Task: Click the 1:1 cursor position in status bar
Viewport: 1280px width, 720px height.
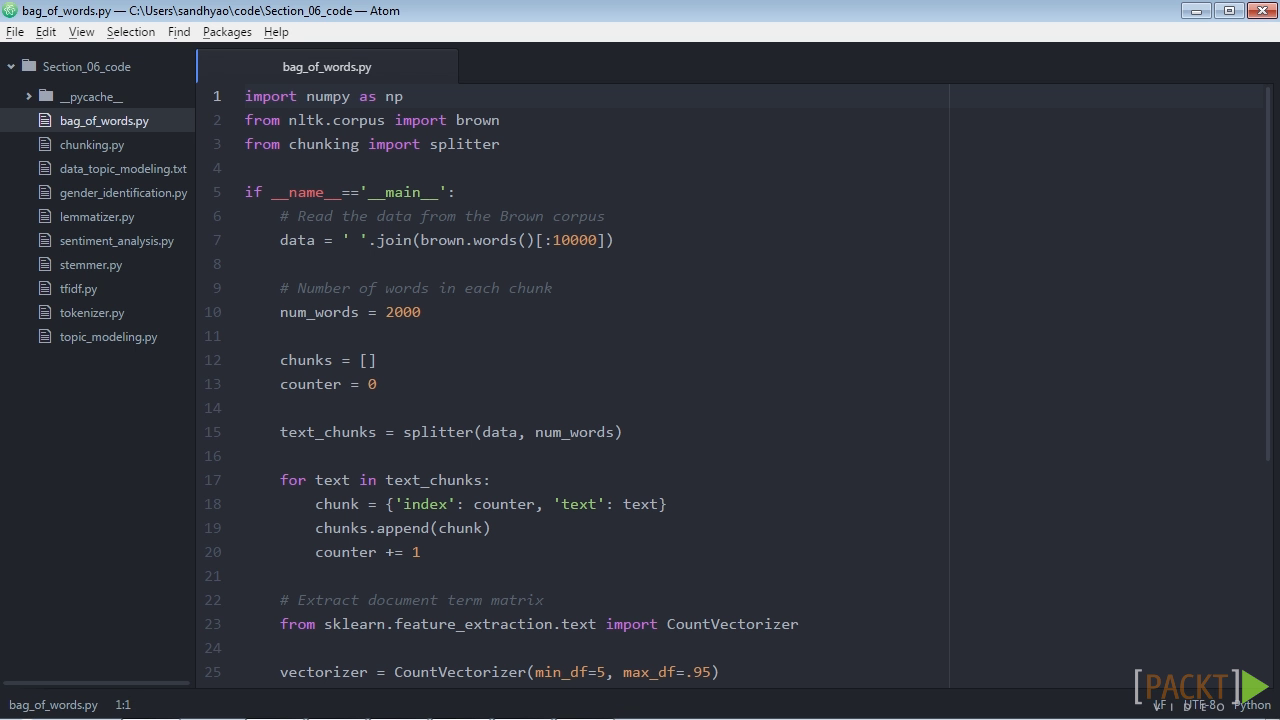Action: [123, 704]
